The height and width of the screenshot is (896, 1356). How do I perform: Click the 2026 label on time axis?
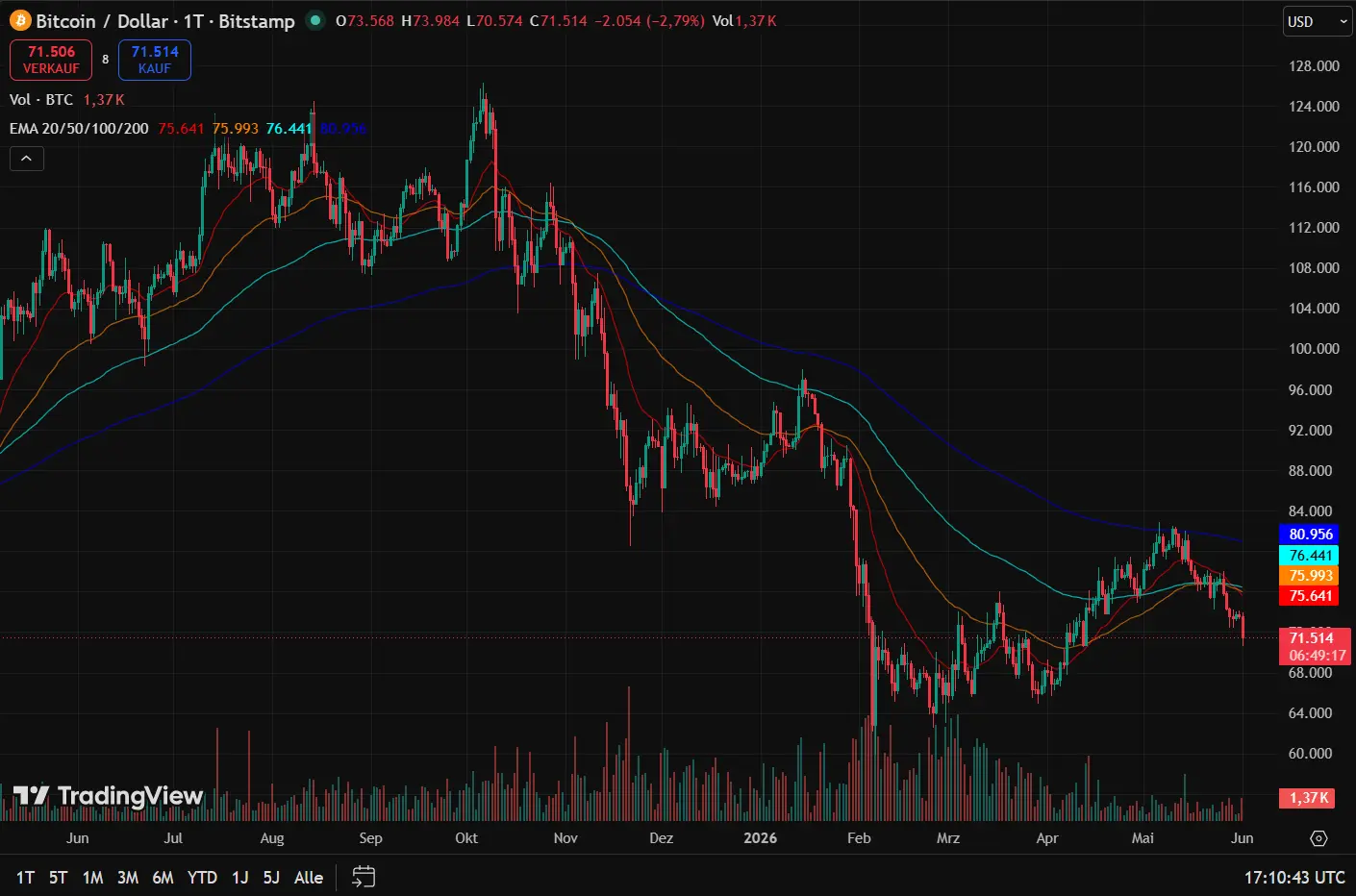tap(760, 838)
